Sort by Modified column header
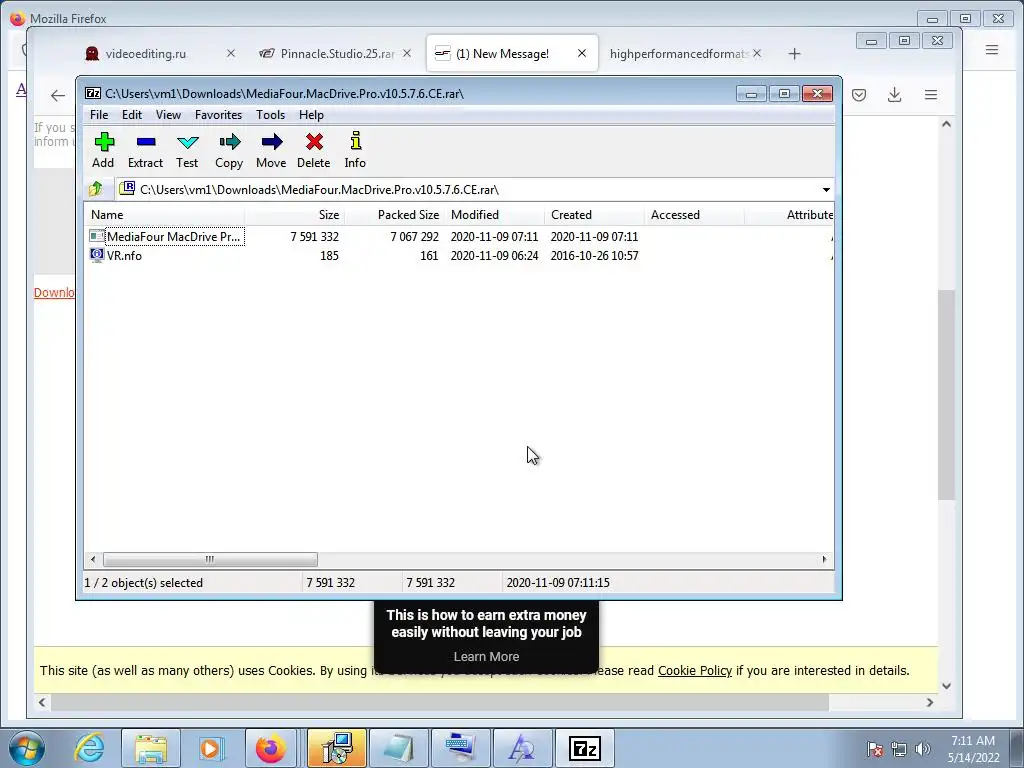The height and width of the screenshot is (768, 1024). coord(494,215)
